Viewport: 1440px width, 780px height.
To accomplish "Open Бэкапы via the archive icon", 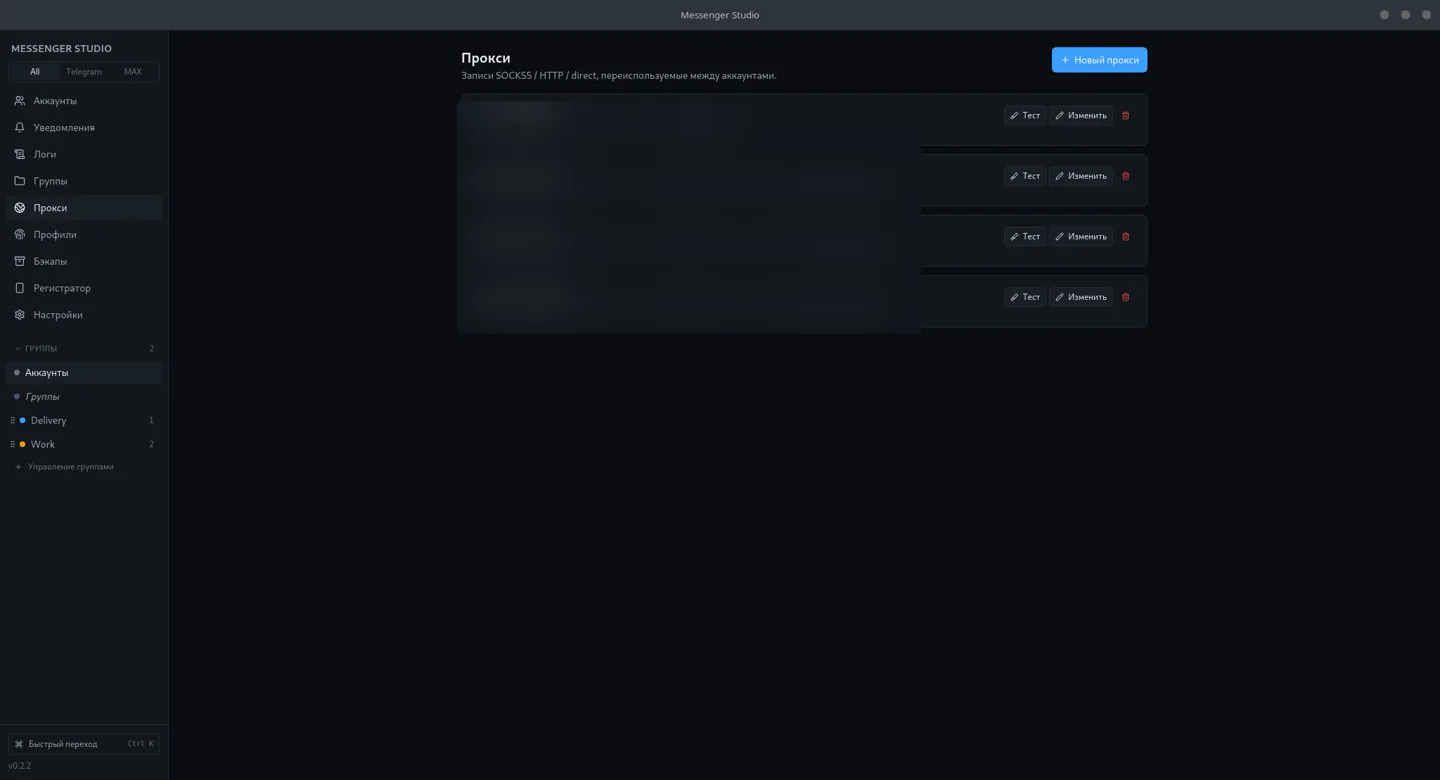I will pos(19,261).
